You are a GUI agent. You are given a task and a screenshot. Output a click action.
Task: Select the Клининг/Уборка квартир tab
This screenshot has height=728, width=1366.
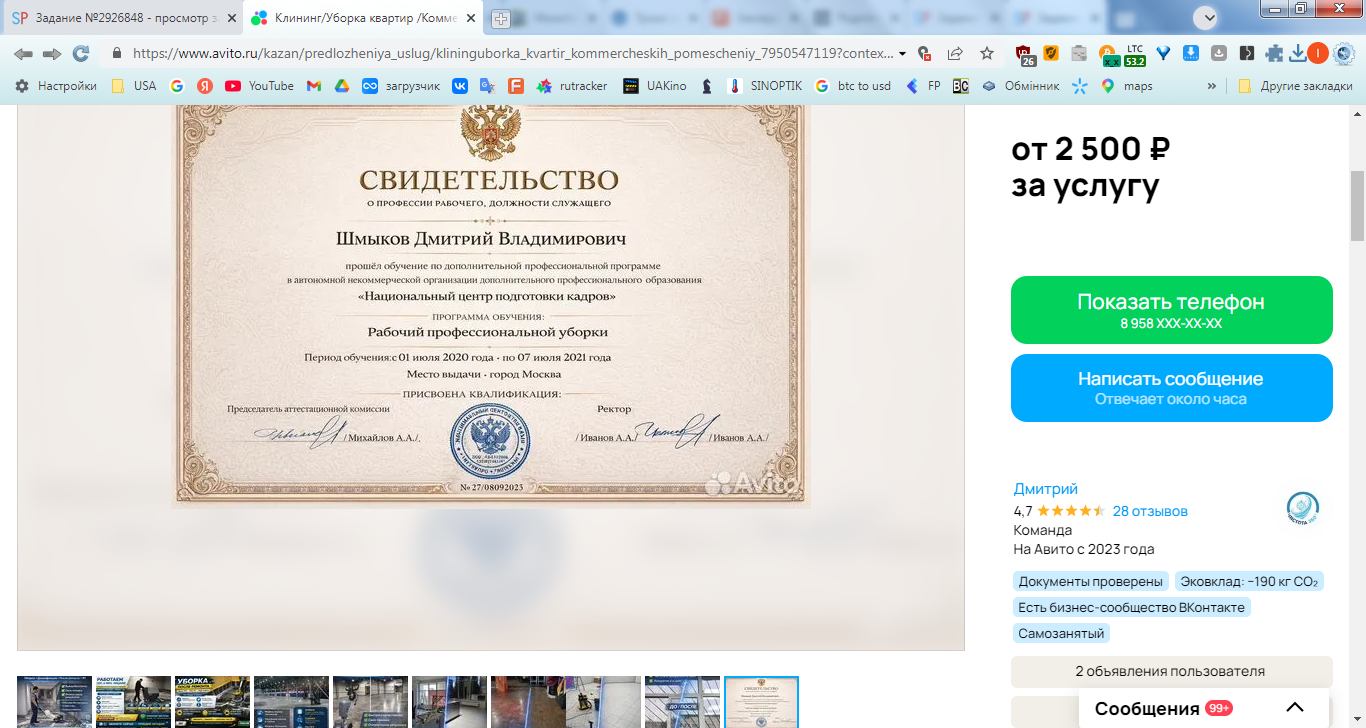click(363, 18)
